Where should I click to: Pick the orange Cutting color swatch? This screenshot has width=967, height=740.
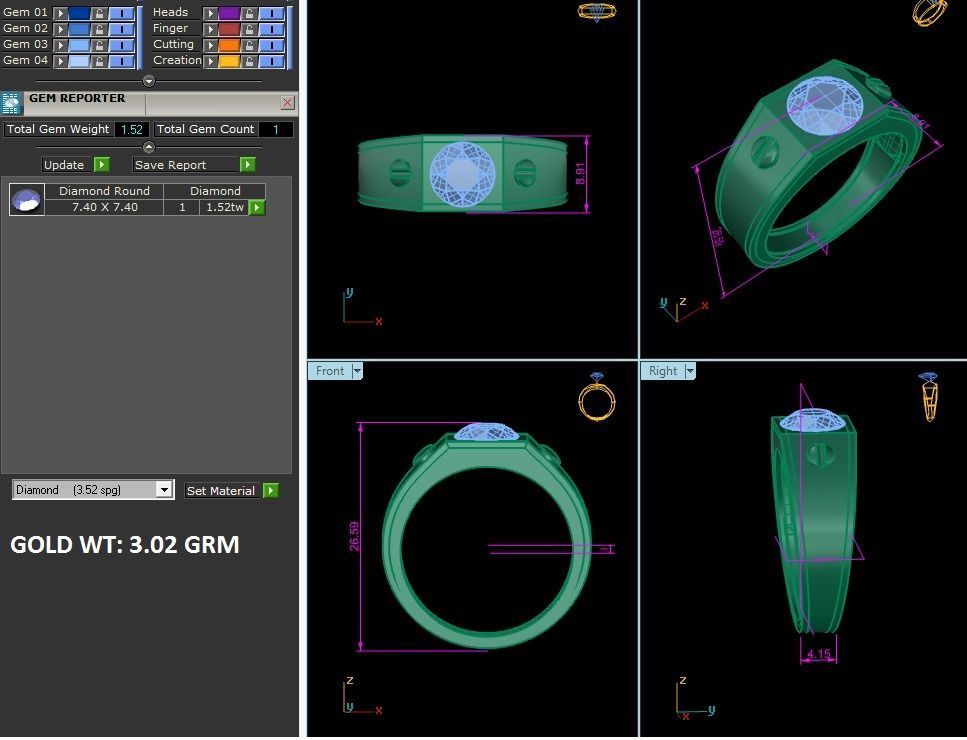point(229,45)
